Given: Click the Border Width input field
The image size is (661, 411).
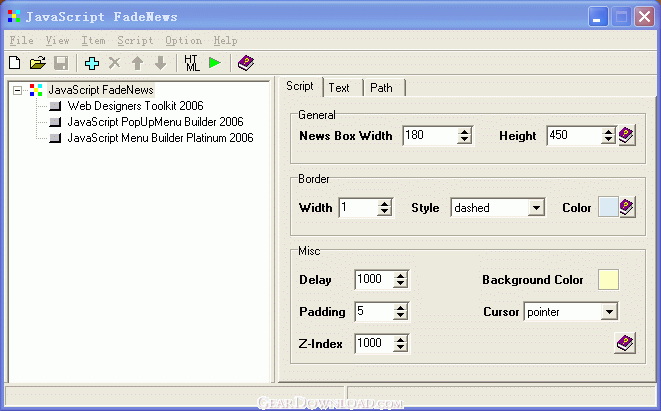Looking at the screenshot, I should click(x=358, y=207).
